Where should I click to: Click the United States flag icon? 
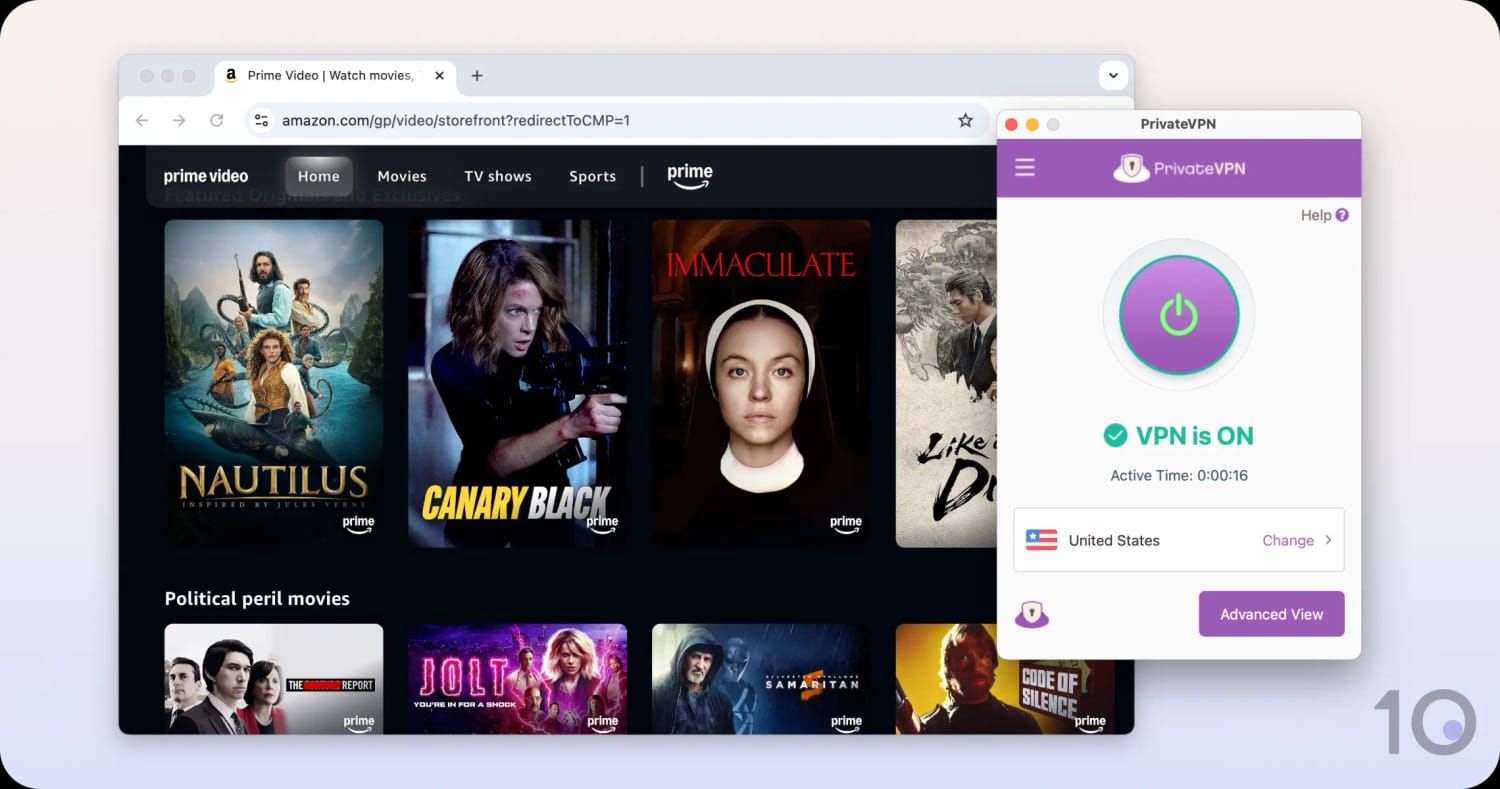point(1042,540)
